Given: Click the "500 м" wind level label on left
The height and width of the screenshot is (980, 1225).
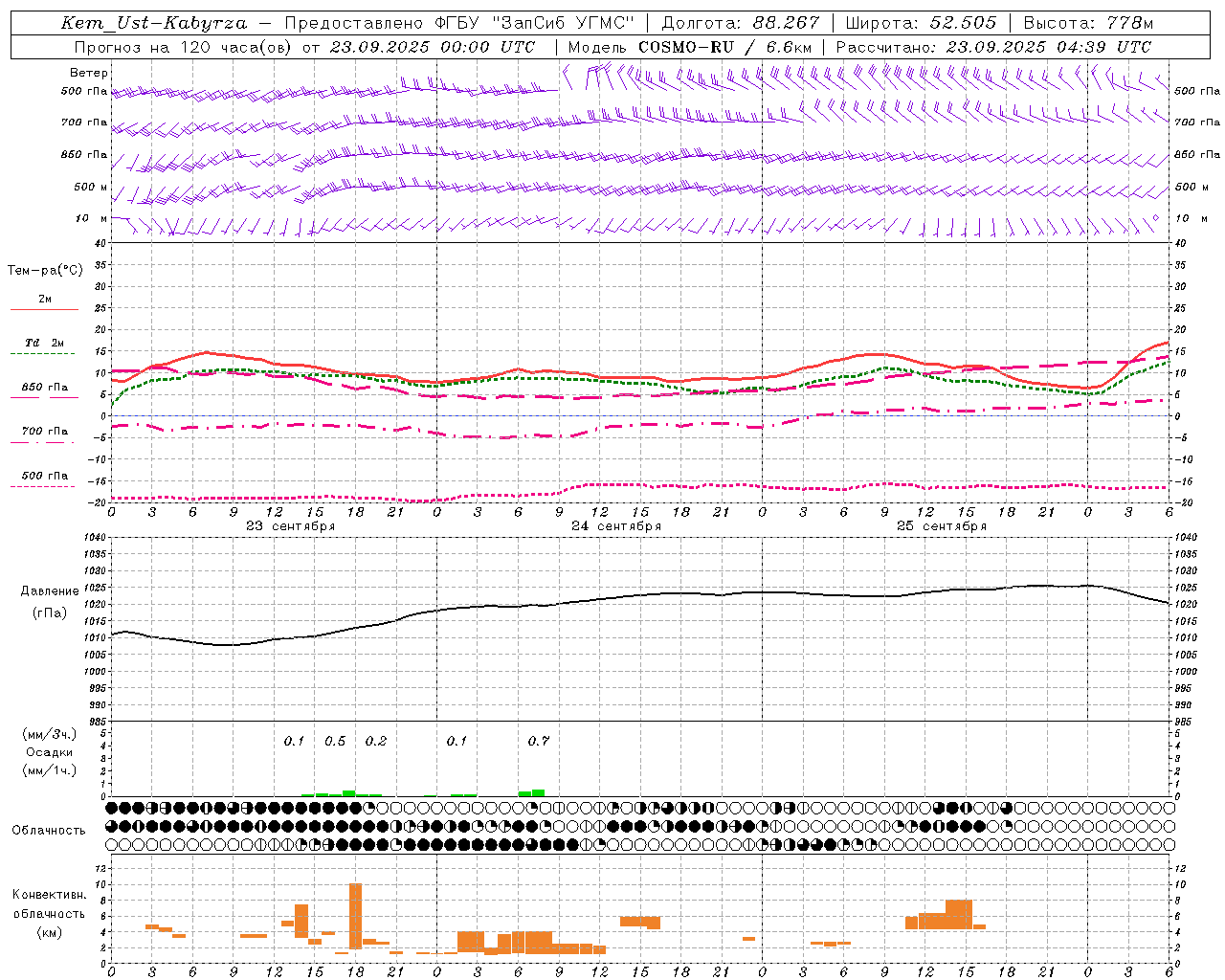Looking at the screenshot, I should pos(91,187).
